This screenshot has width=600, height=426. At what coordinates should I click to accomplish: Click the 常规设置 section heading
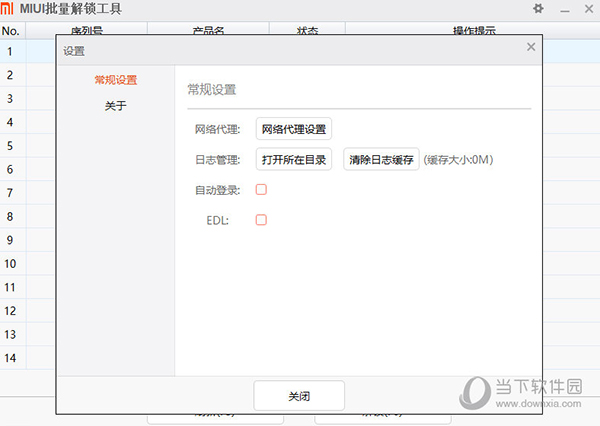(x=212, y=90)
